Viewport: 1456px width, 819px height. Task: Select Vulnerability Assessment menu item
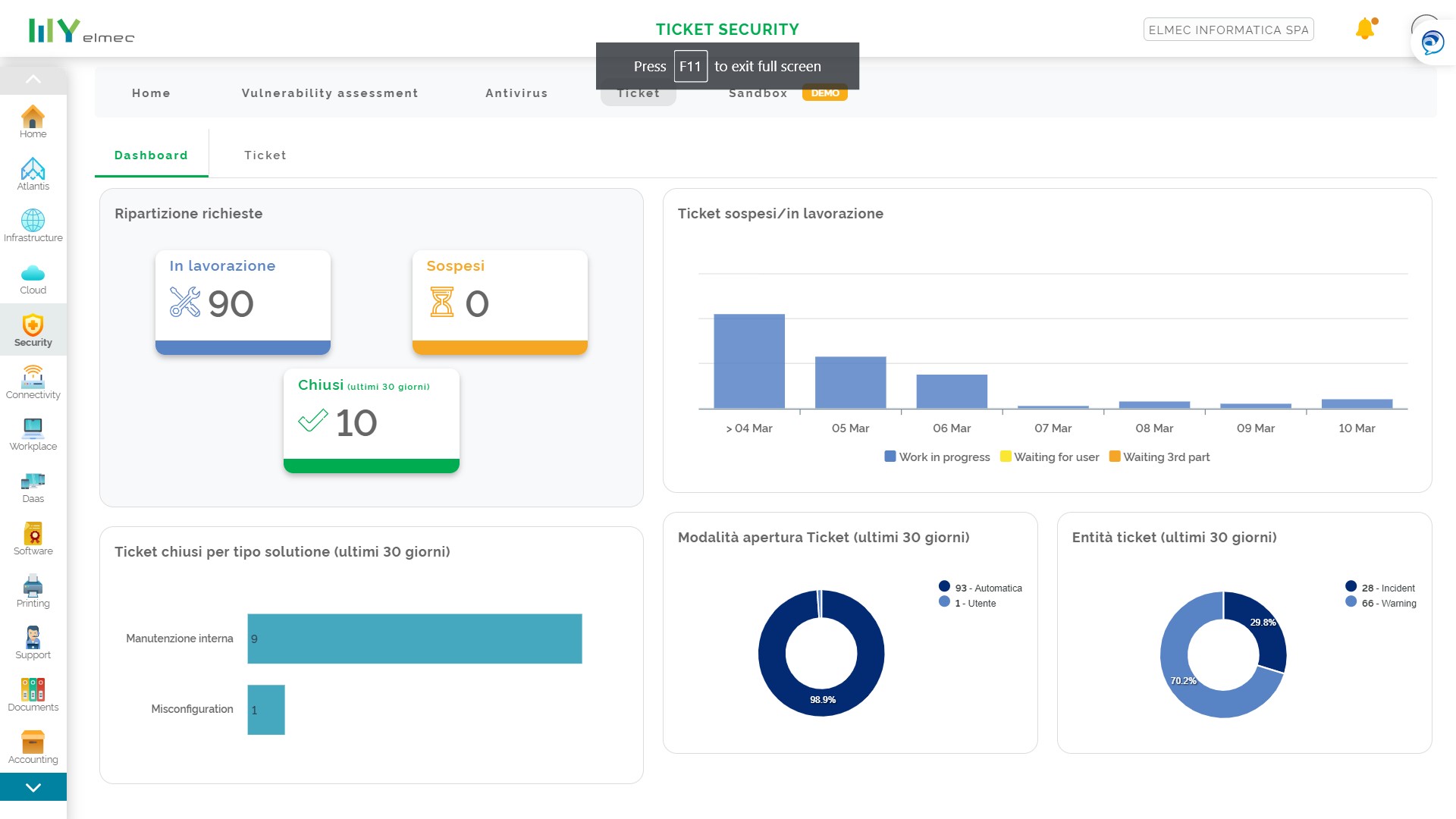click(x=330, y=93)
